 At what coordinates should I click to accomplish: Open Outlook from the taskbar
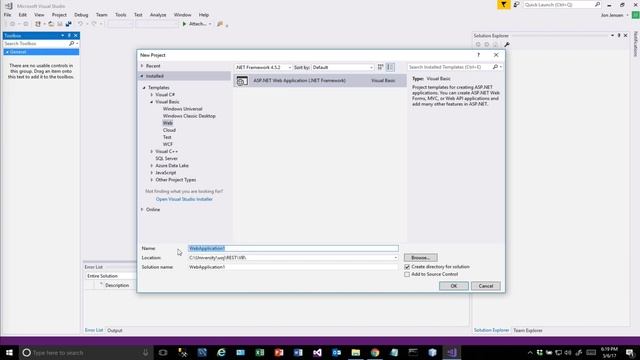pos(336,352)
